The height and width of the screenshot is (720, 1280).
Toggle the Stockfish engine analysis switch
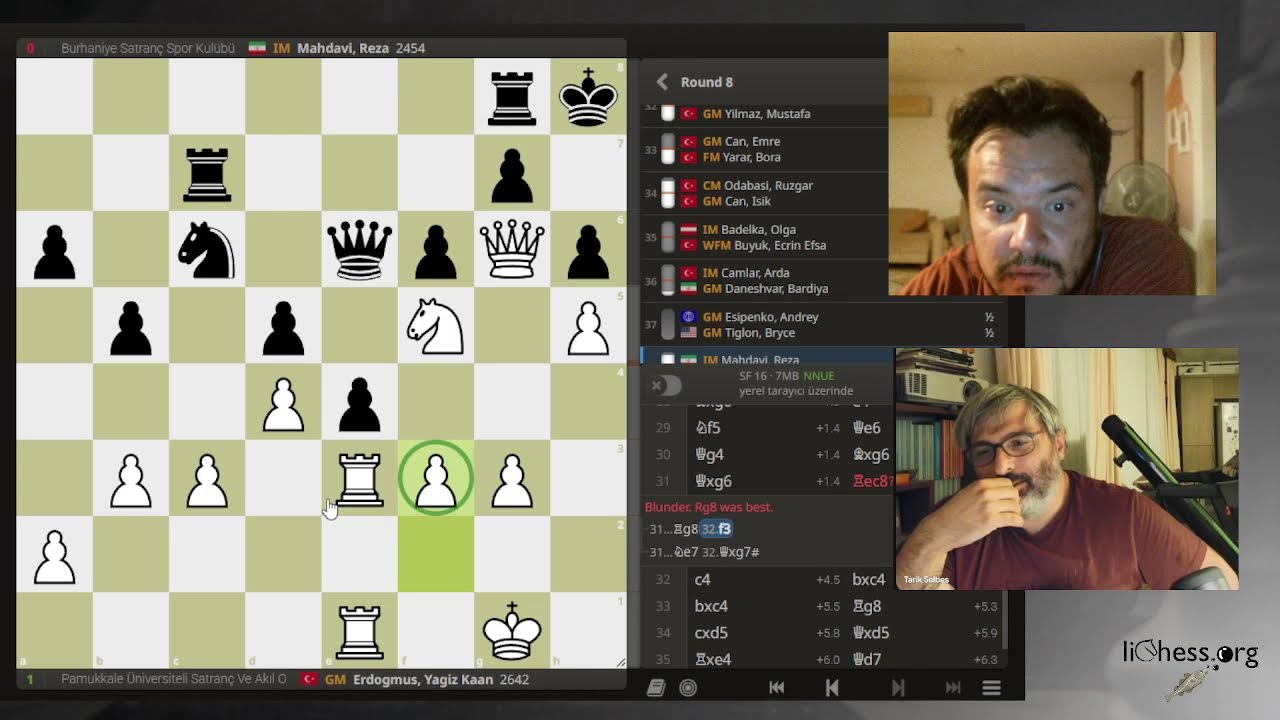pos(664,385)
